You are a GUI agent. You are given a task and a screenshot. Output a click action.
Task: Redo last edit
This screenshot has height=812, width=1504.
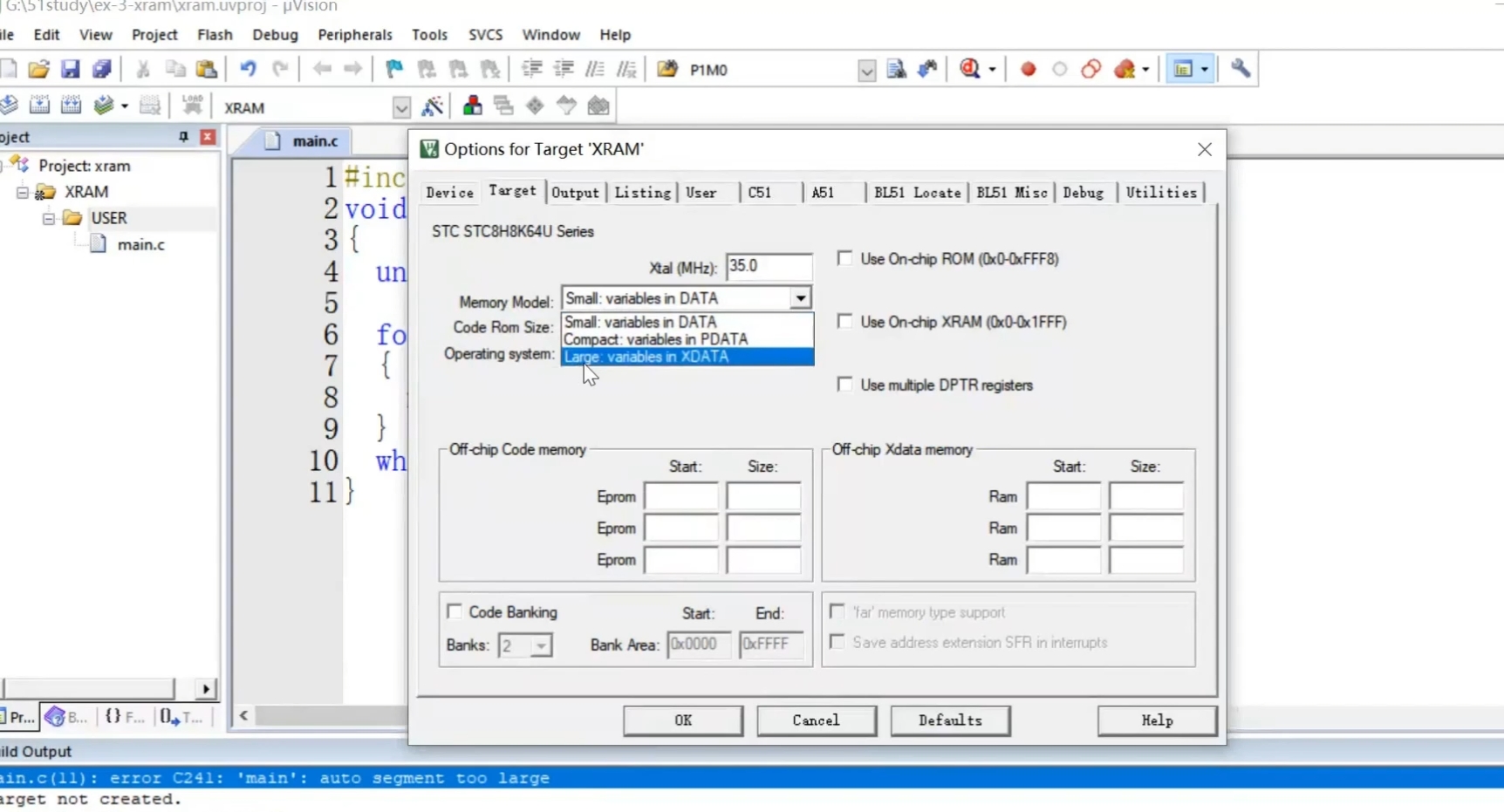[280, 69]
